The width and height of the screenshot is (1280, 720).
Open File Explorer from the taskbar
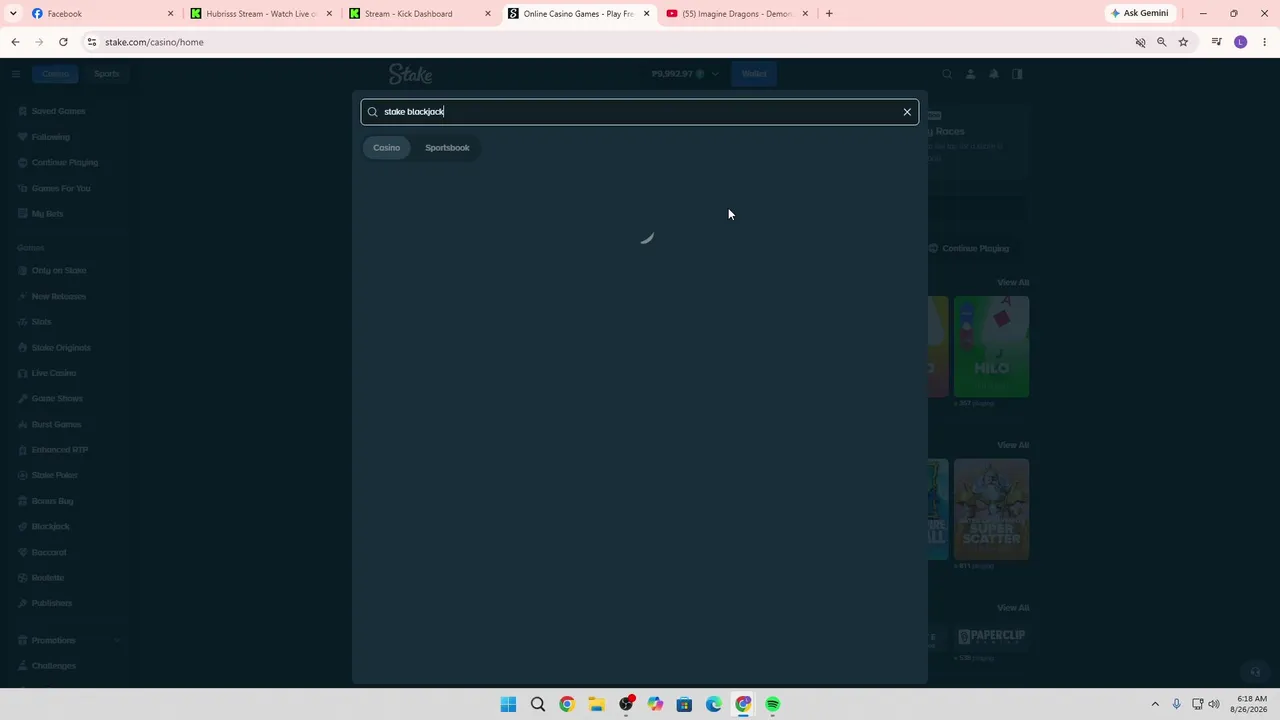(x=596, y=704)
